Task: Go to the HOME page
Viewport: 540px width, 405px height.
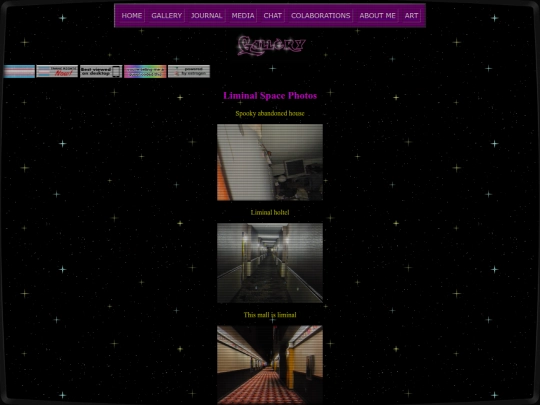Action: tap(132, 15)
